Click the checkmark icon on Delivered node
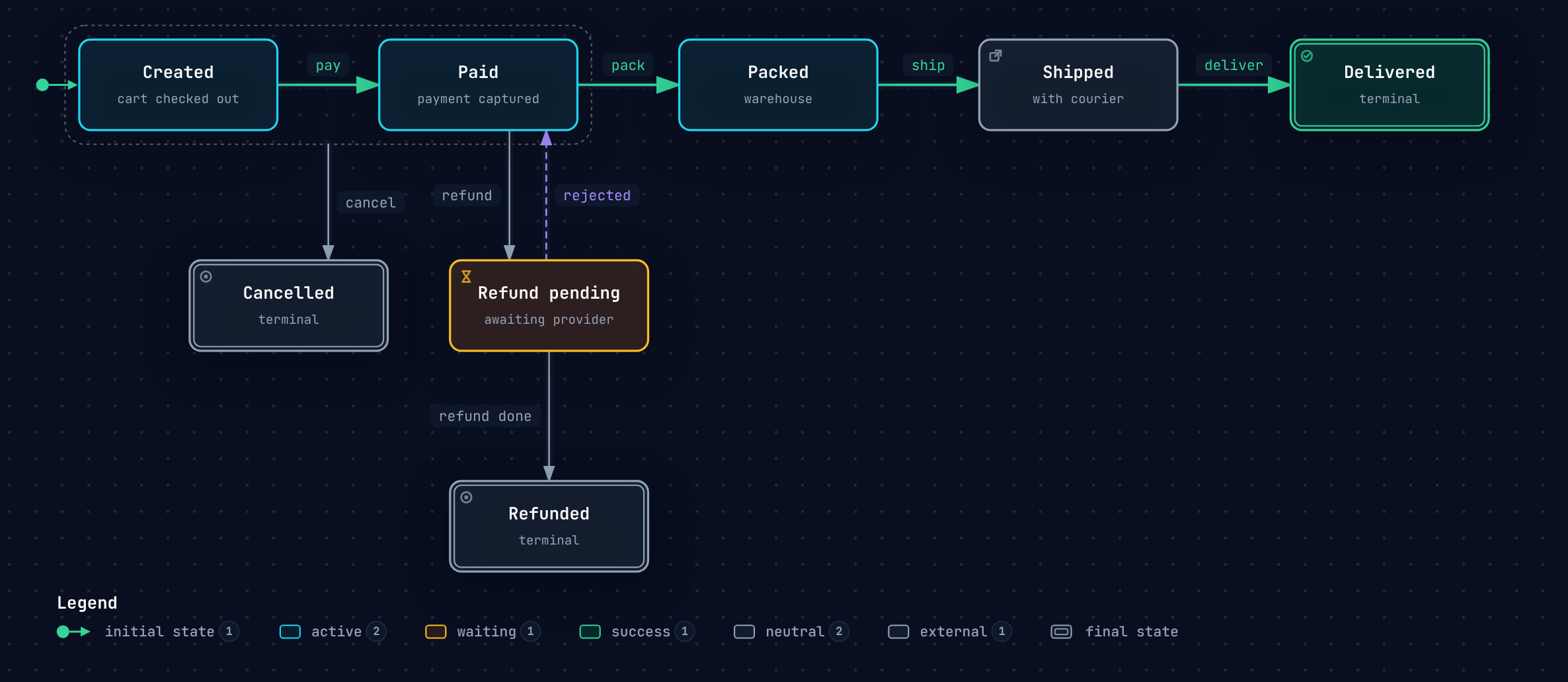Viewport: 1568px width, 682px height. pyautogui.click(x=1307, y=56)
